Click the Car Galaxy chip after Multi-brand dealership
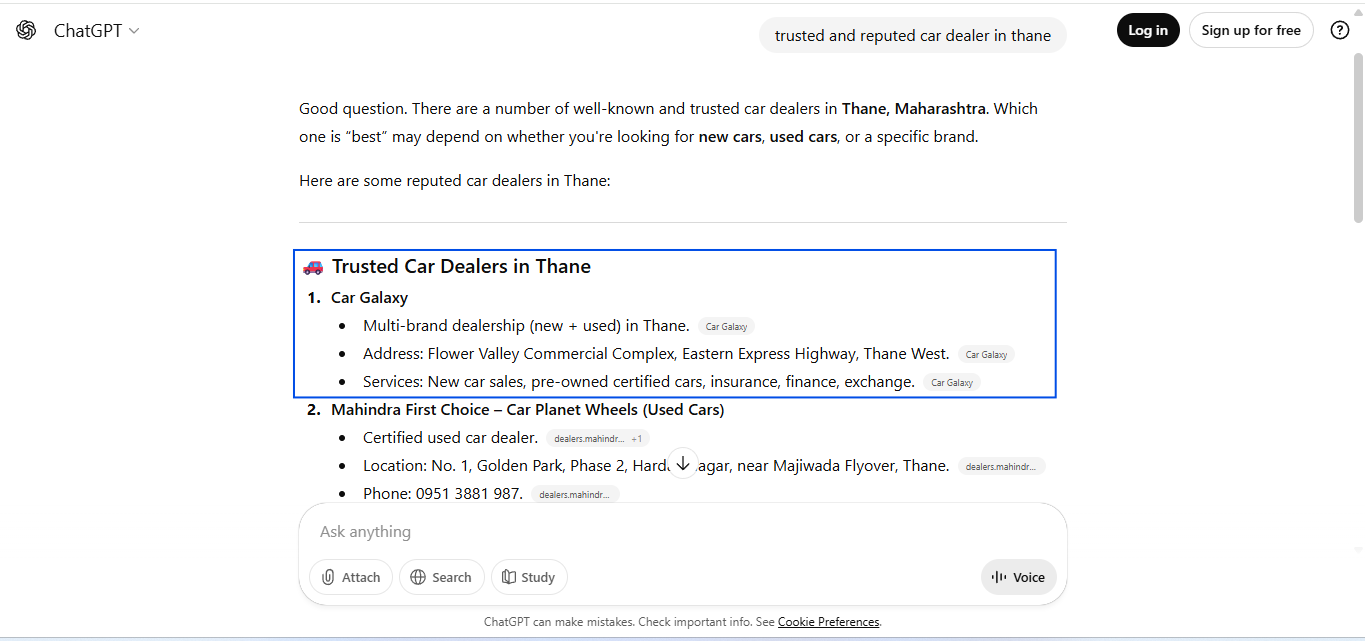This screenshot has height=641, width=1365. click(725, 326)
